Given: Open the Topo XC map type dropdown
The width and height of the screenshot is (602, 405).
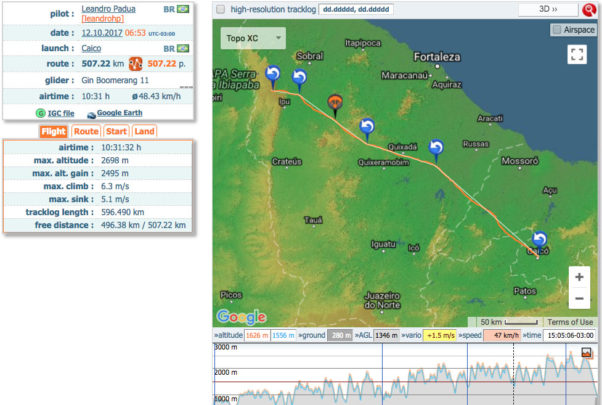Looking at the screenshot, I should 253,38.
